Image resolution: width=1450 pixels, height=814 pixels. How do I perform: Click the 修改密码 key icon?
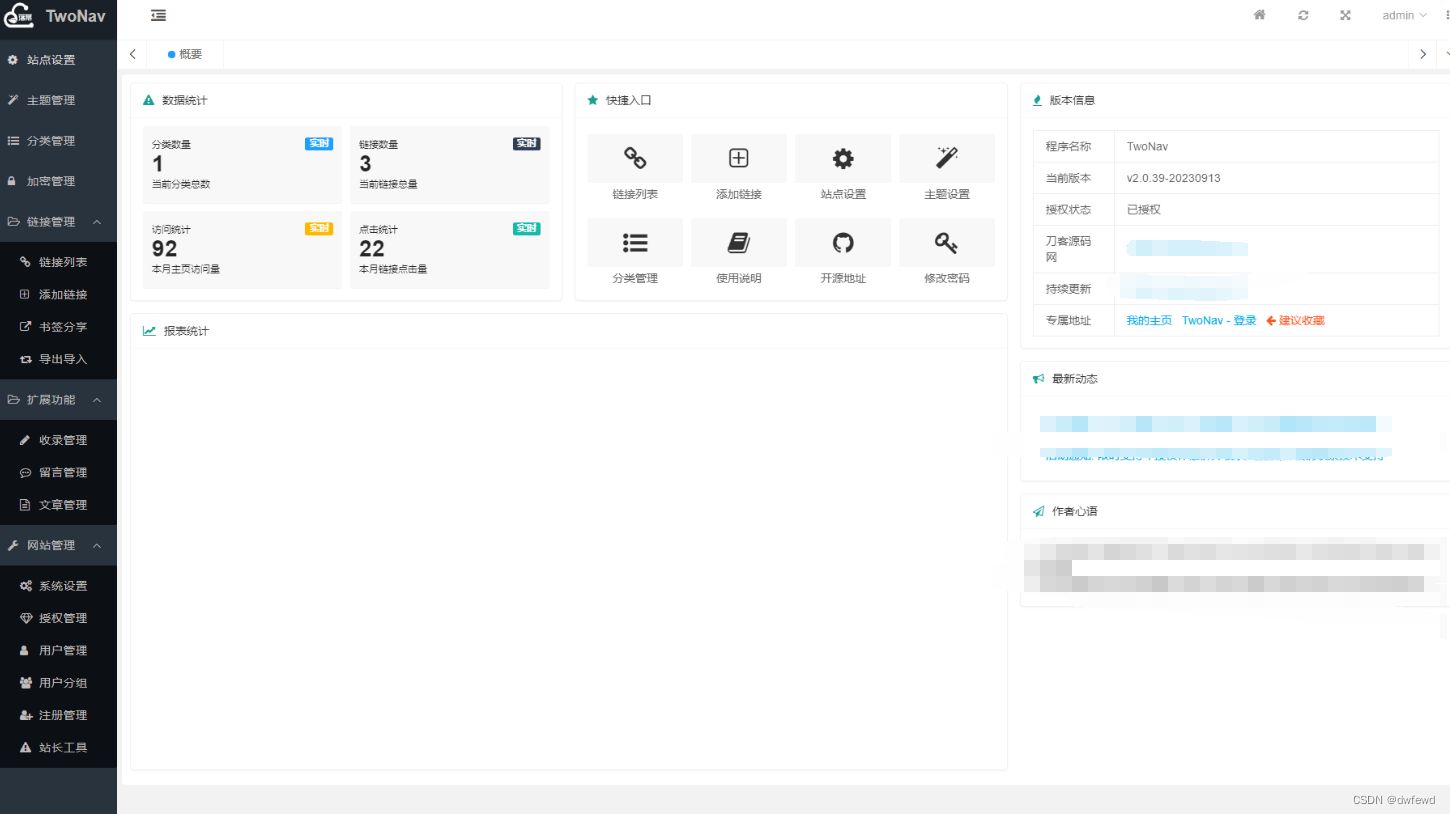946,243
